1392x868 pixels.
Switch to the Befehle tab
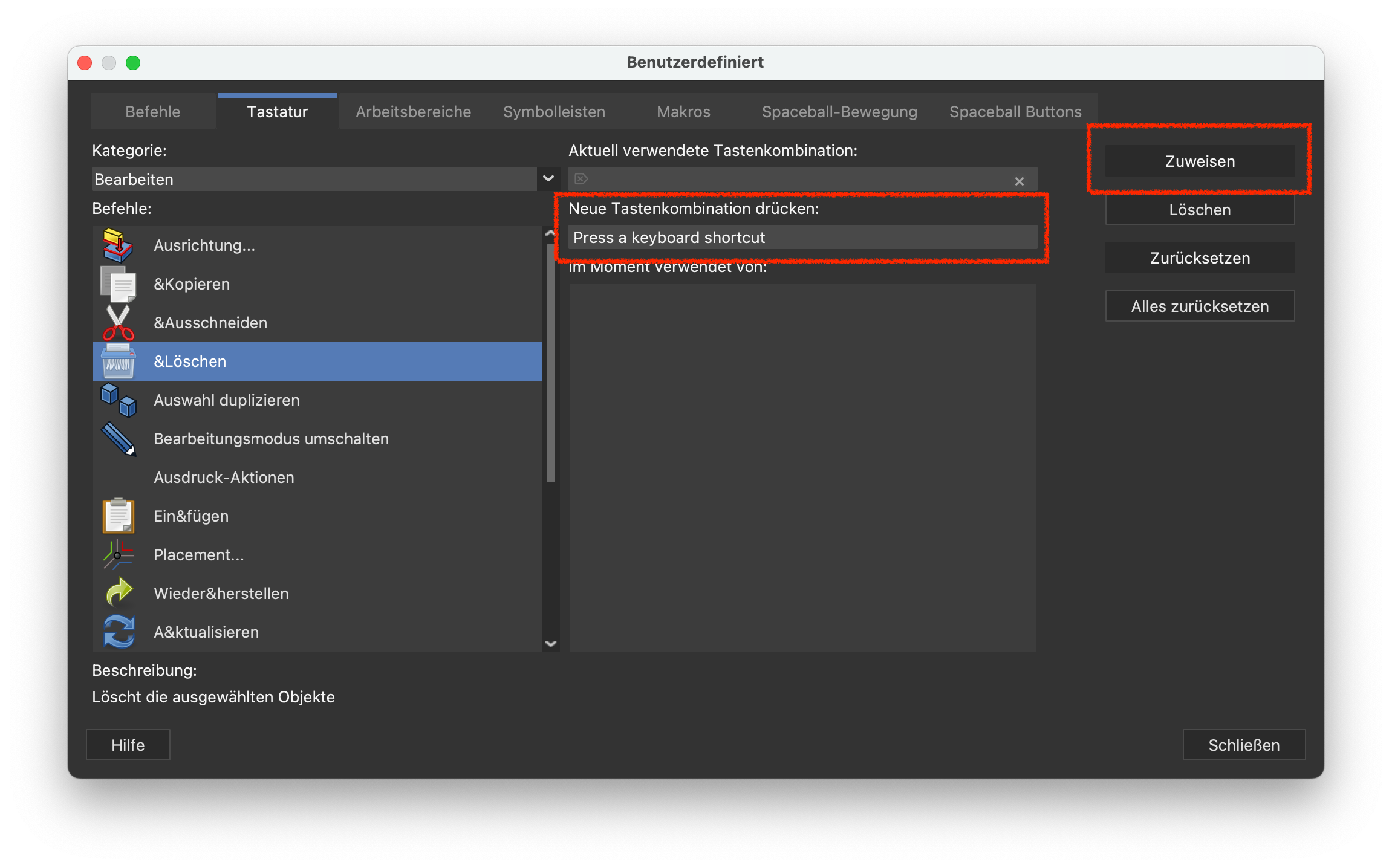[153, 112]
